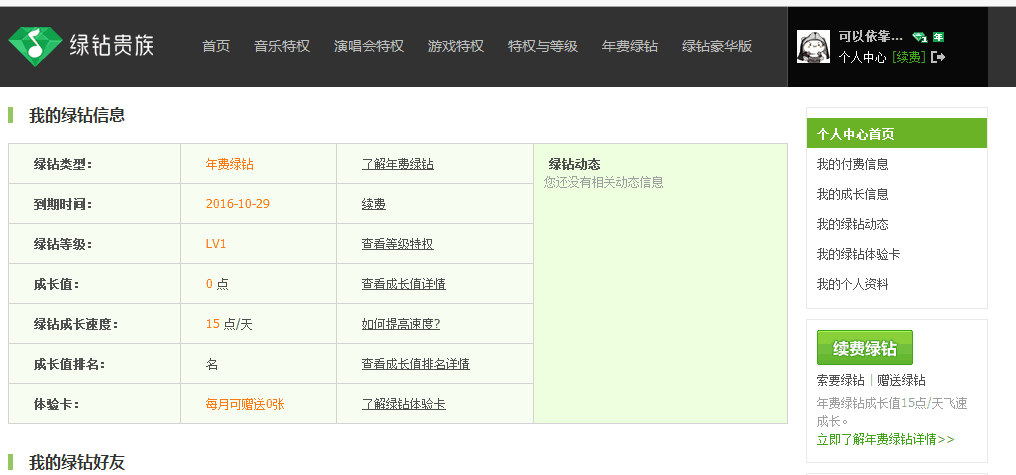The height and width of the screenshot is (475, 1016).
Task: Click 了解年费绿钻 link
Action: (x=398, y=165)
